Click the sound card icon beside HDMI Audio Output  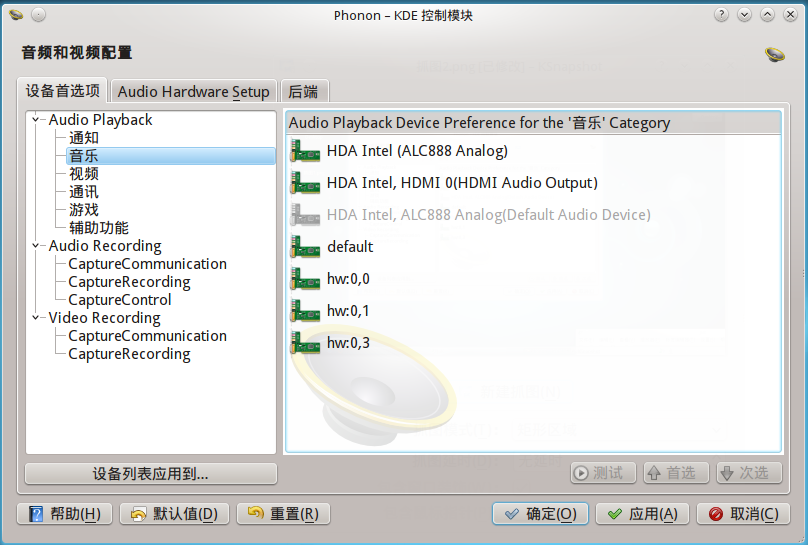pos(305,183)
